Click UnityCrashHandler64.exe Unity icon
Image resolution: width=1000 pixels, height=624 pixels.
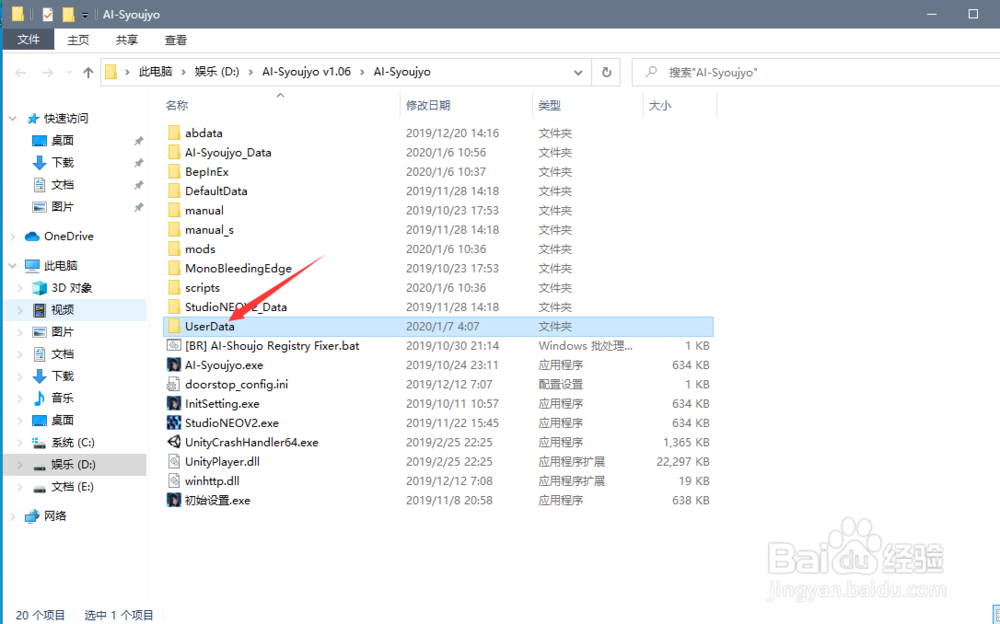pyautogui.click(x=173, y=442)
